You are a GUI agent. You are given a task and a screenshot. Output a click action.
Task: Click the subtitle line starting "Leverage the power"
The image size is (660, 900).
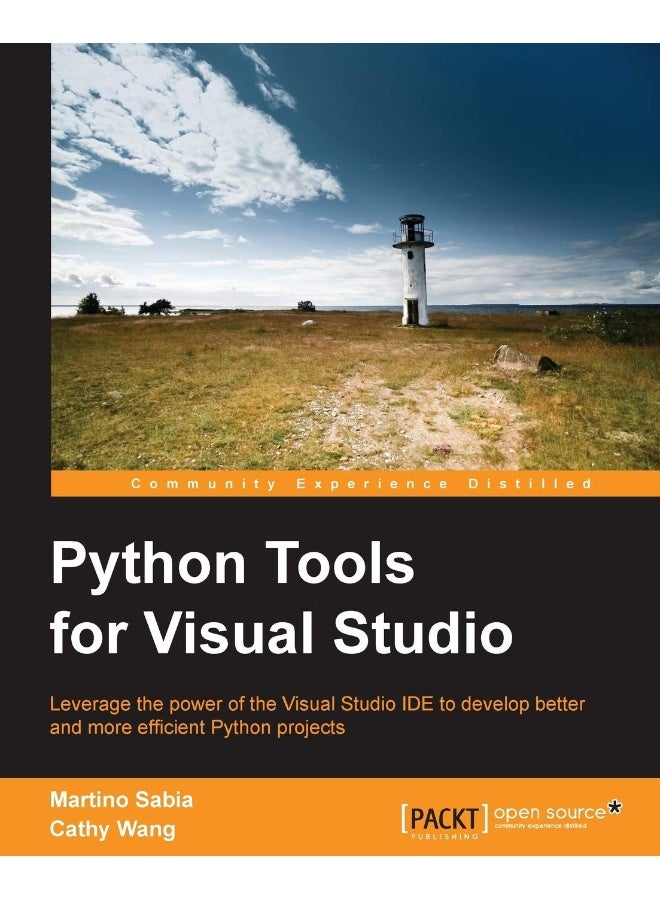(317, 705)
